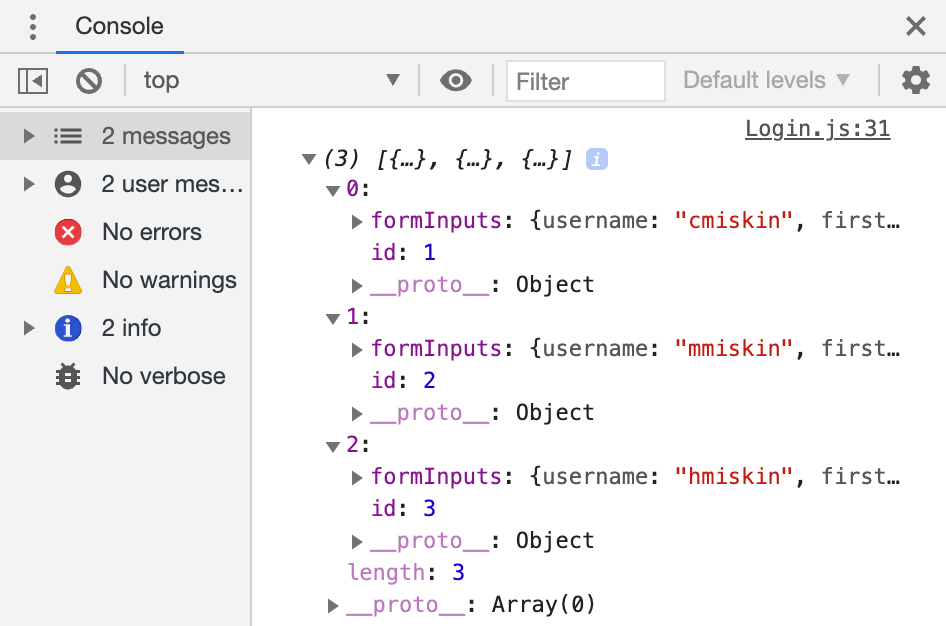Select the dock-to-side panel icon

click(x=31, y=80)
